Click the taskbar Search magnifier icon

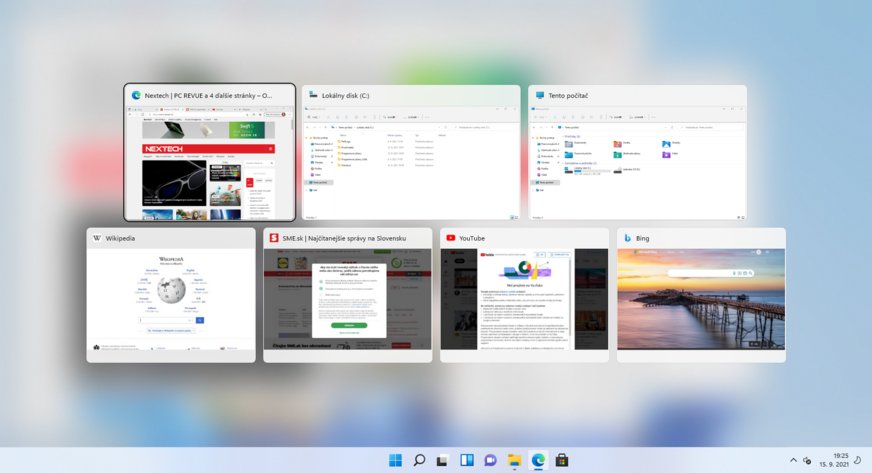[419, 460]
